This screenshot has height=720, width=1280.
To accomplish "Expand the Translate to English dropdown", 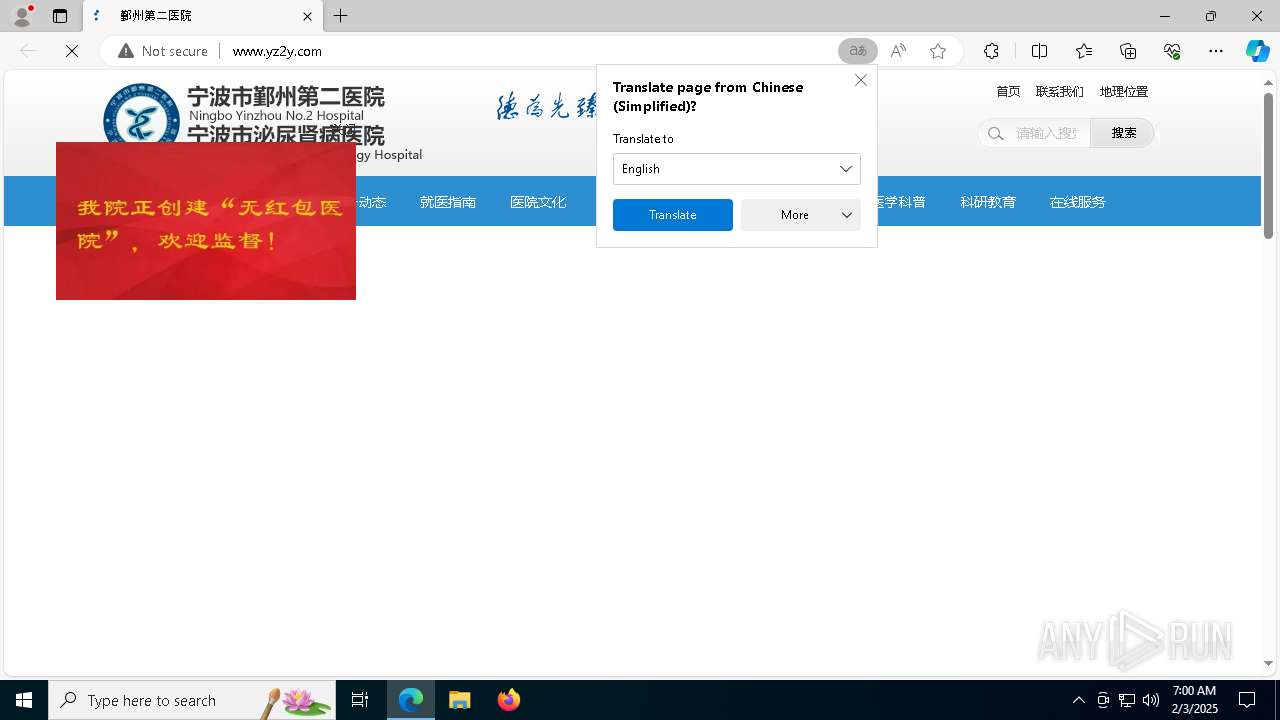I will (x=737, y=169).
